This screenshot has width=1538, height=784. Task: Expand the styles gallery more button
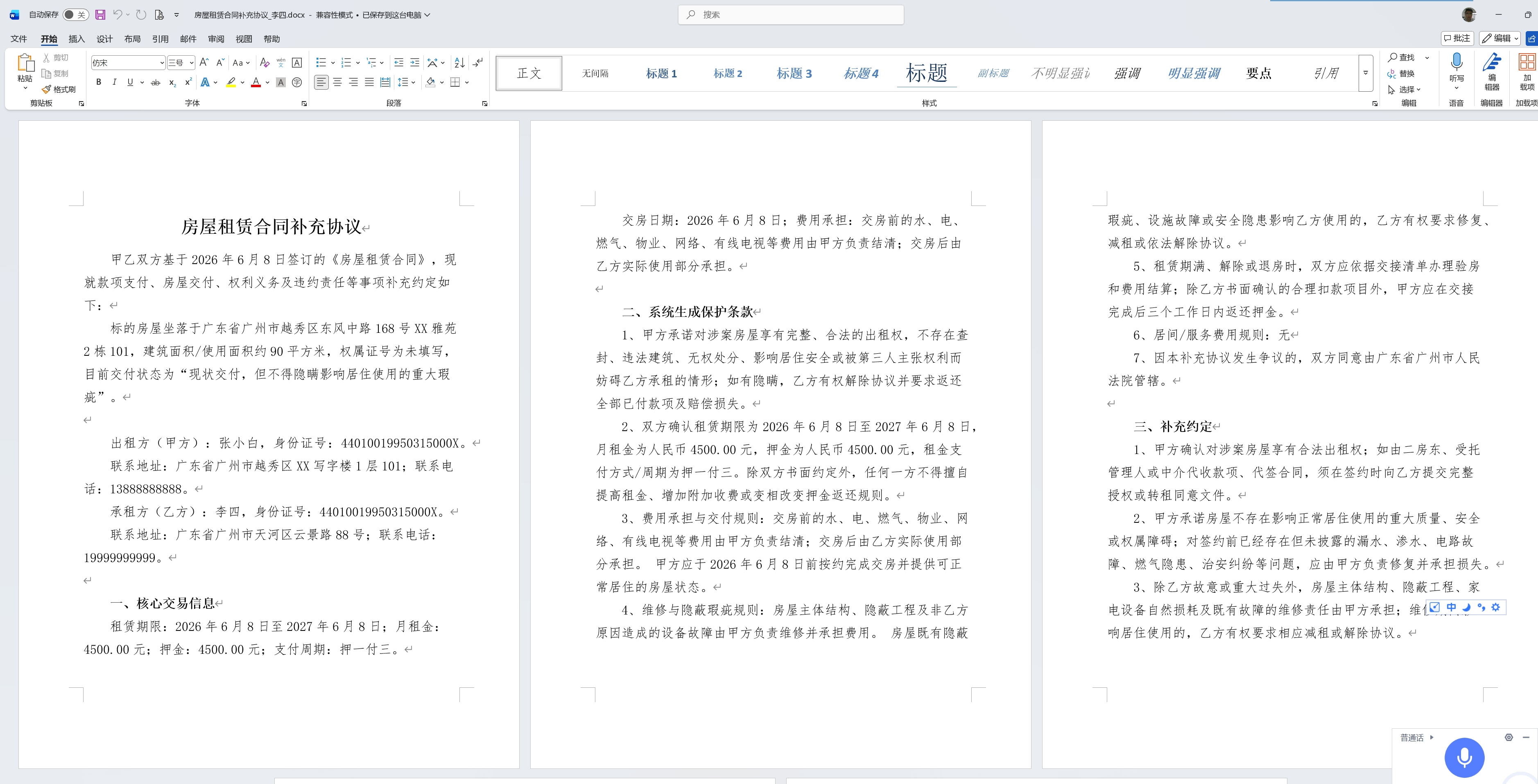[x=1366, y=73]
